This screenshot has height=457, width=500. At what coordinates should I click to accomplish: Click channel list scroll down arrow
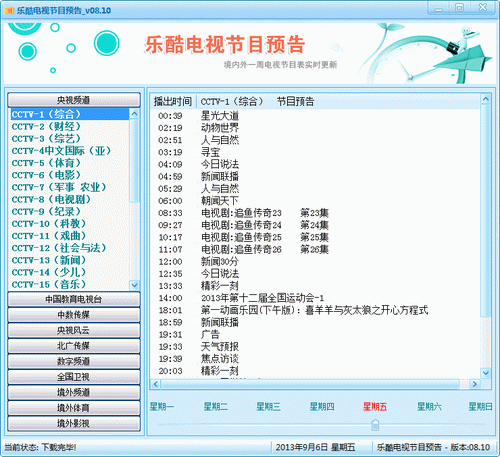pyautogui.click(x=134, y=285)
